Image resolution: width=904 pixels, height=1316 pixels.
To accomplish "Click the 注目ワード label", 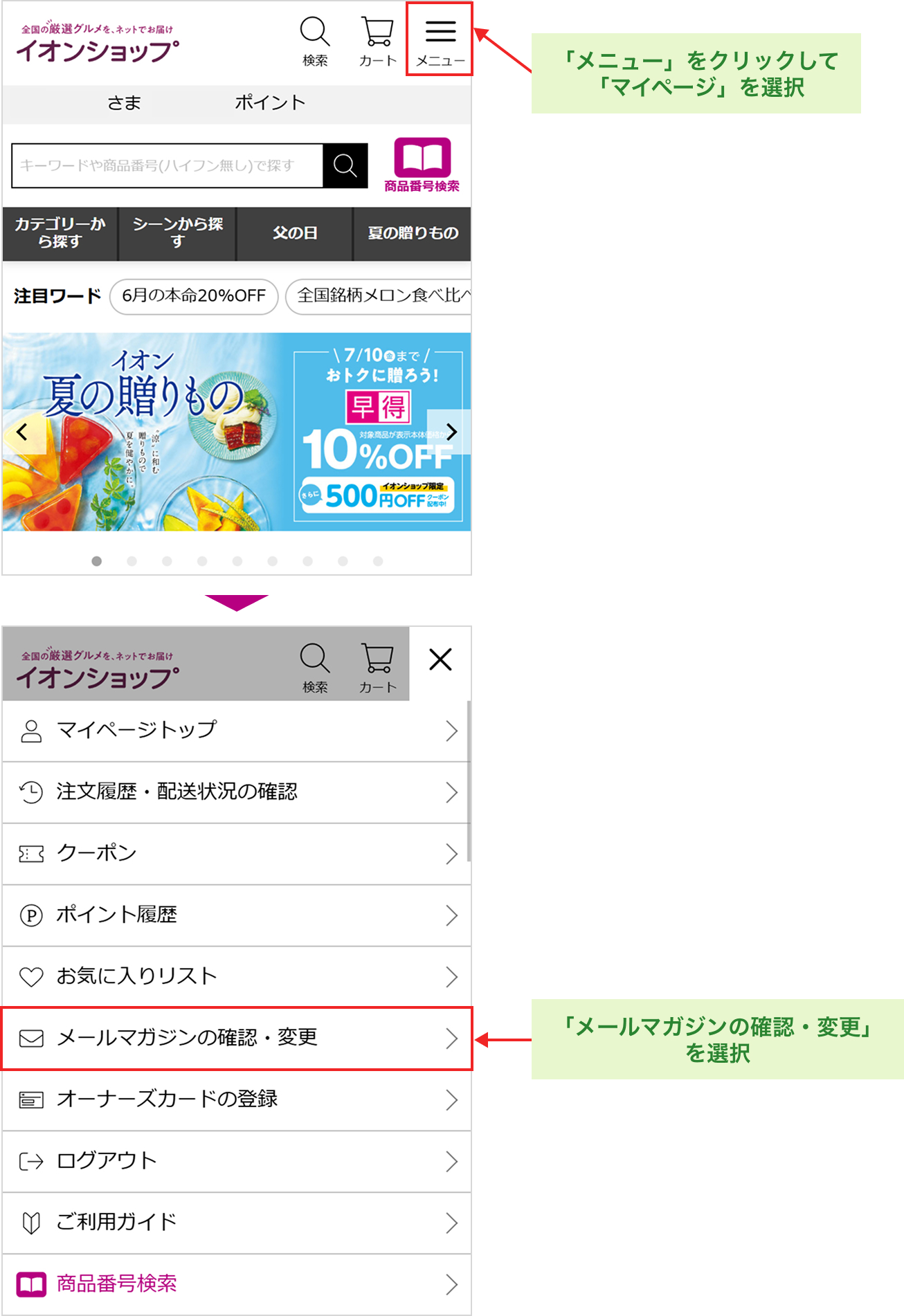I will pos(57,296).
